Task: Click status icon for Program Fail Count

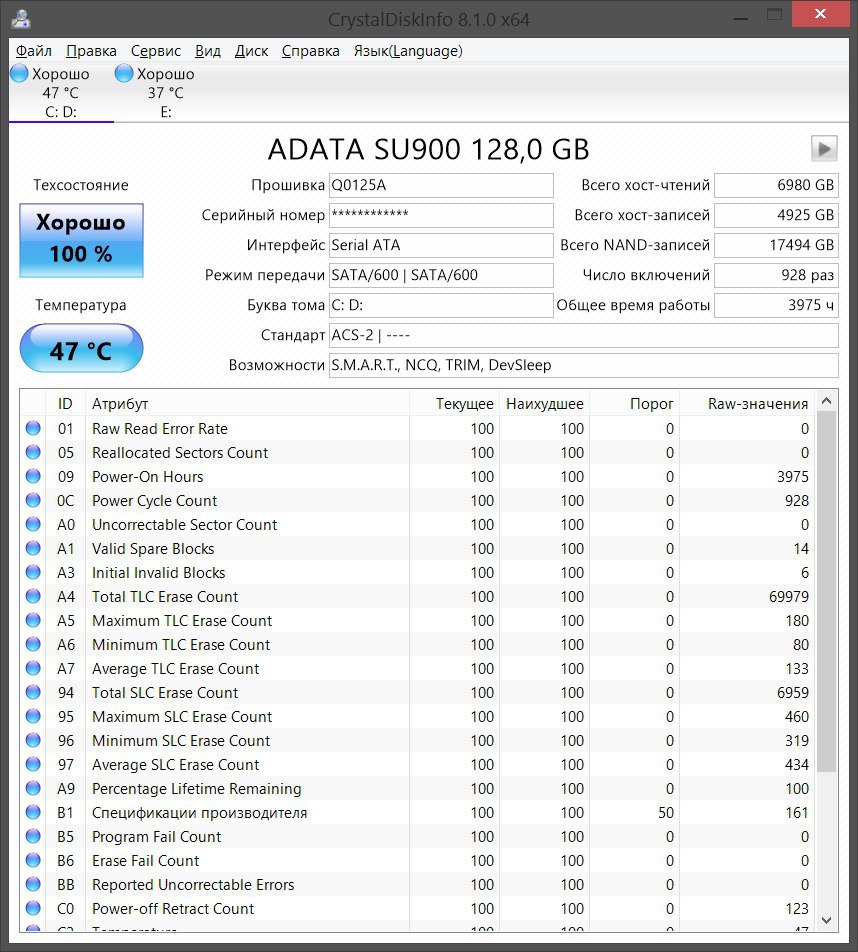Action: 33,835
